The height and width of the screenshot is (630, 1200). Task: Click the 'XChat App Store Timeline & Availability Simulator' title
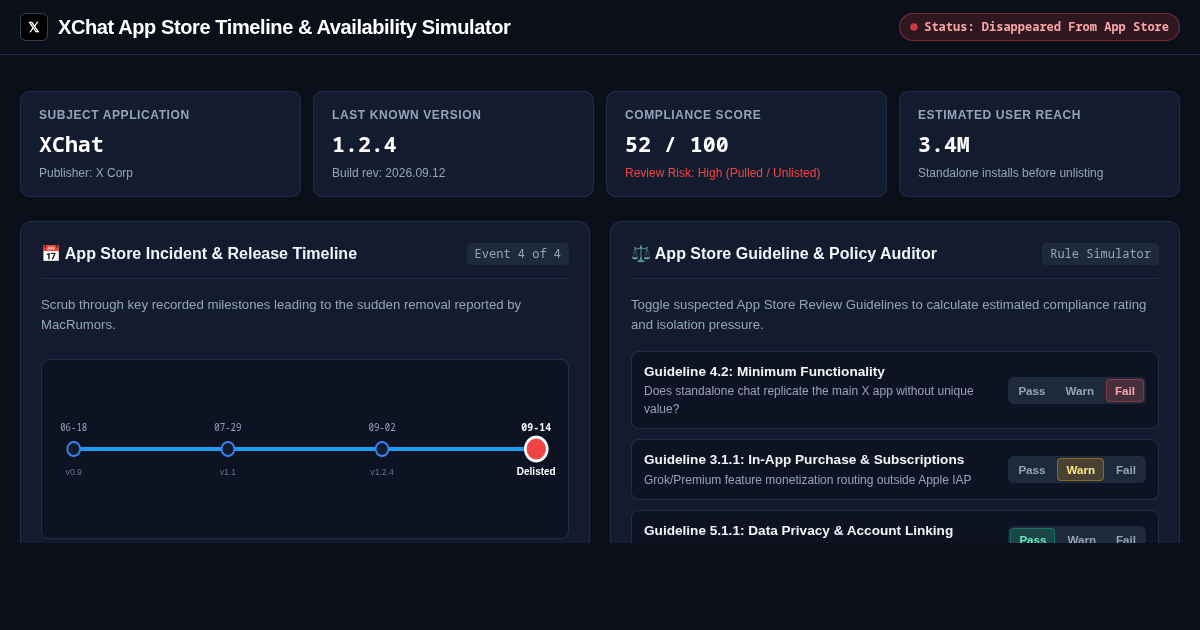click(284, 27)
